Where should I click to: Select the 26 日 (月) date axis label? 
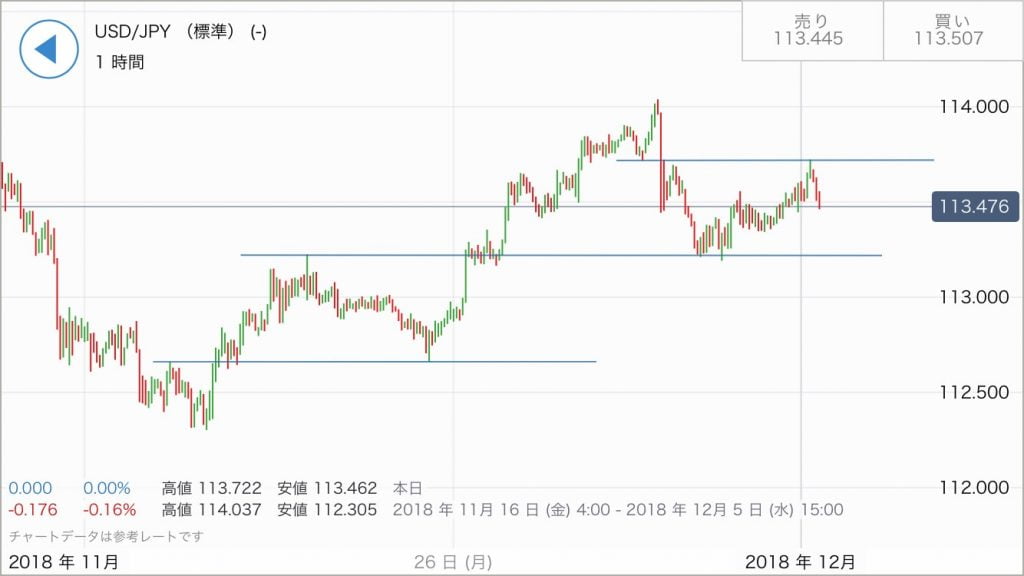pos(454,561)
